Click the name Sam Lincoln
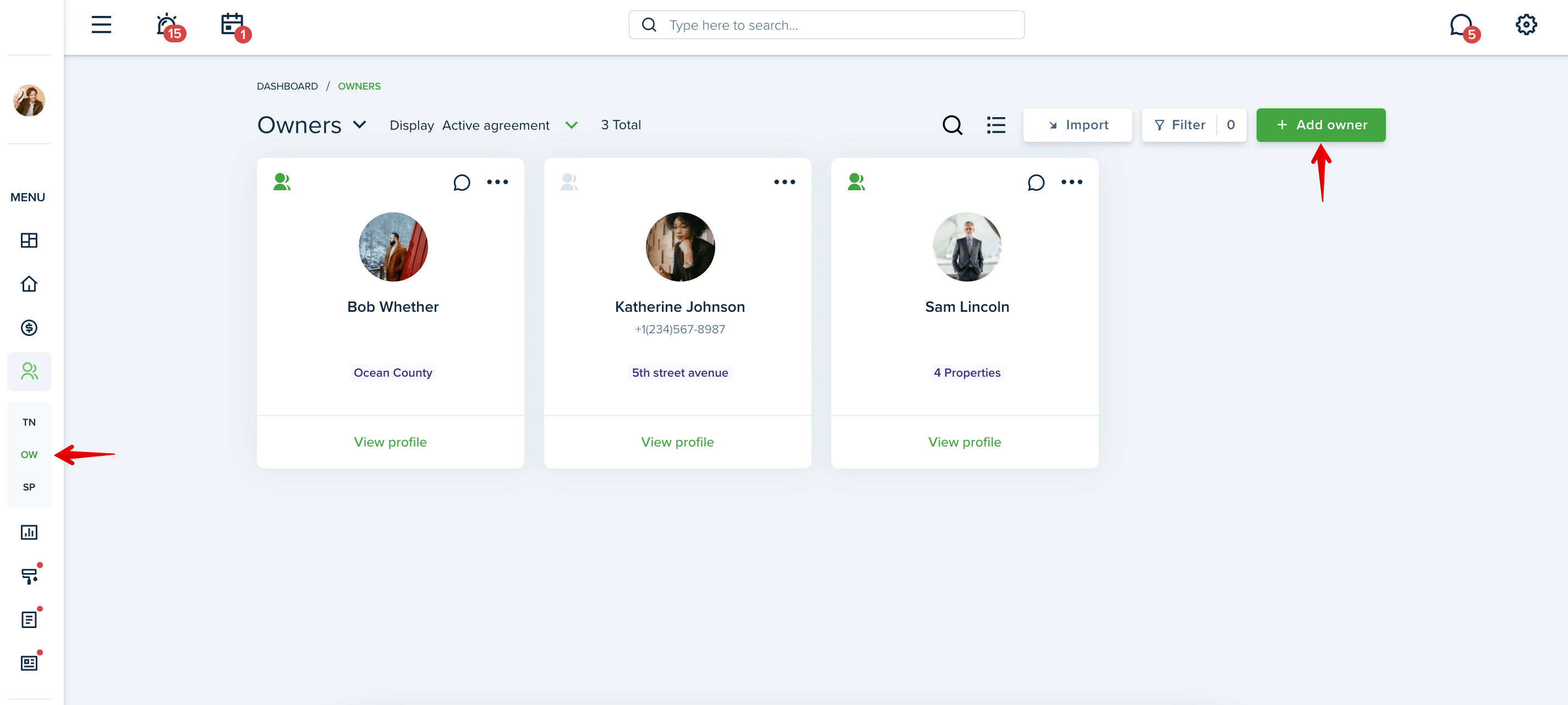The height and width of the screenshot is (705, 1568). click(x=967, y=307)
